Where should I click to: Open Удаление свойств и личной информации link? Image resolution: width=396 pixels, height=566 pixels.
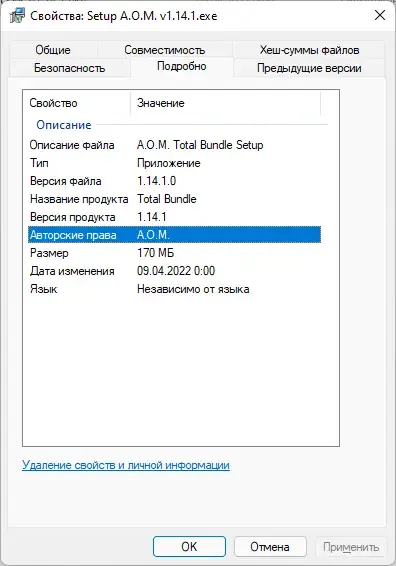pyautogui.click(x=126, y=465)
